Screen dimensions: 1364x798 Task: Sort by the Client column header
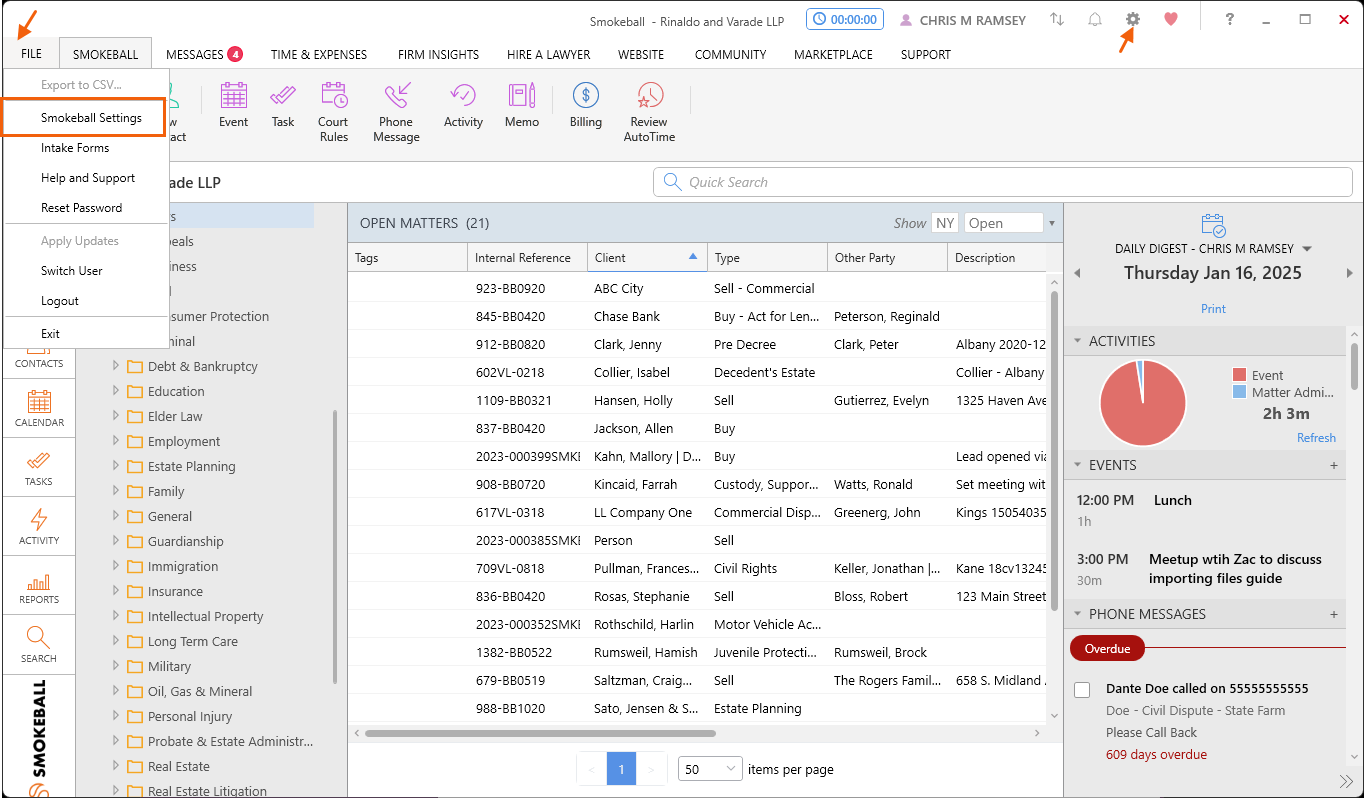pyautogui.click(x=647, y=257)
